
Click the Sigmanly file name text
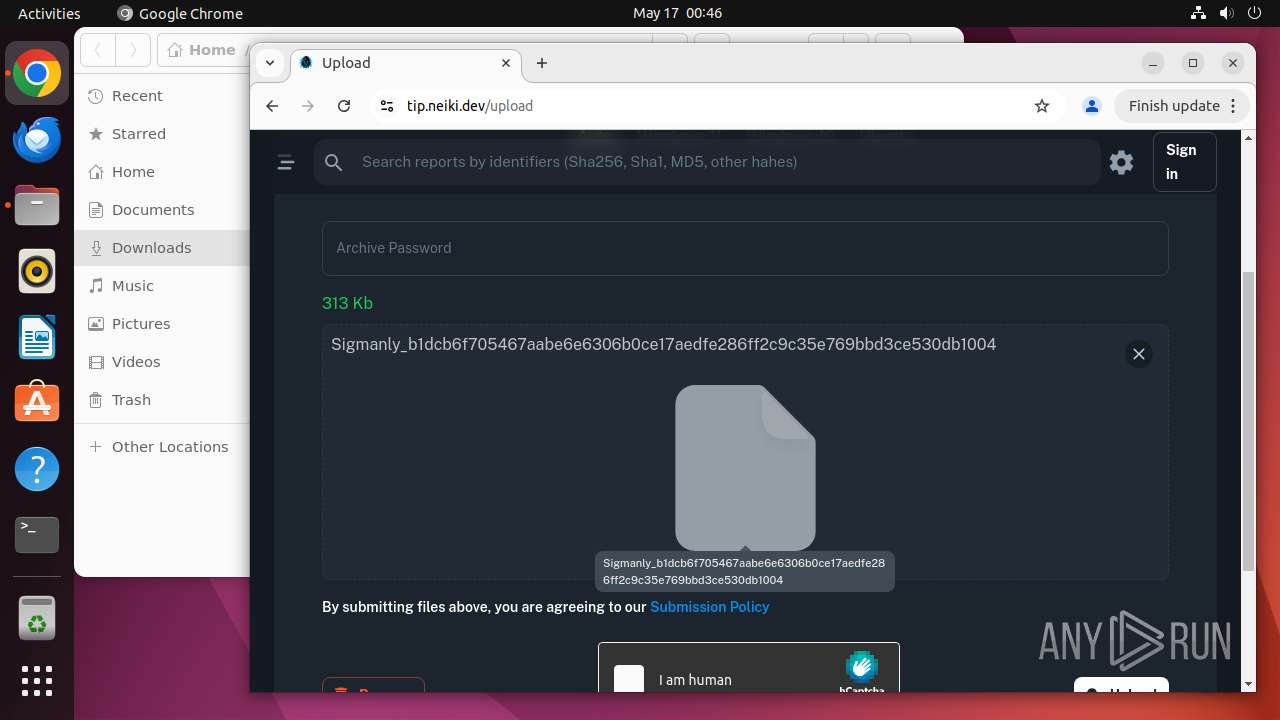tap(663, 344)
